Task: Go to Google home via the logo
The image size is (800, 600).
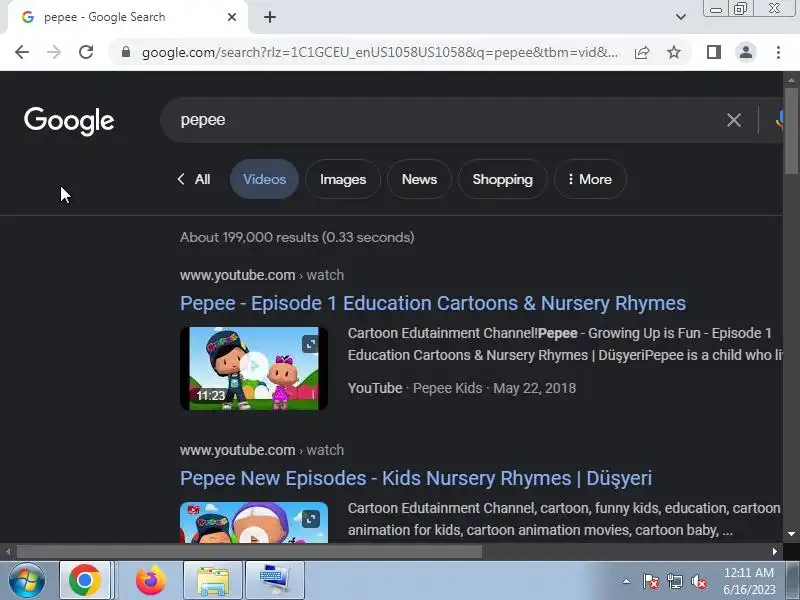Action: click(69, 121)
